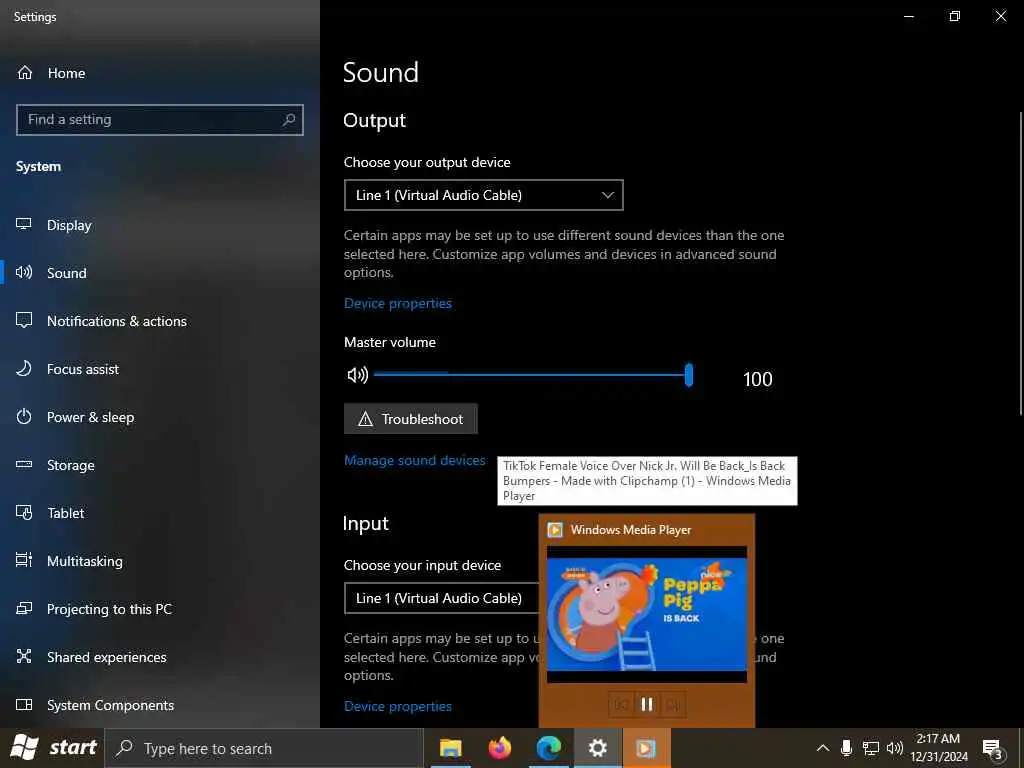Click the Type here to search box

[264, 748]
